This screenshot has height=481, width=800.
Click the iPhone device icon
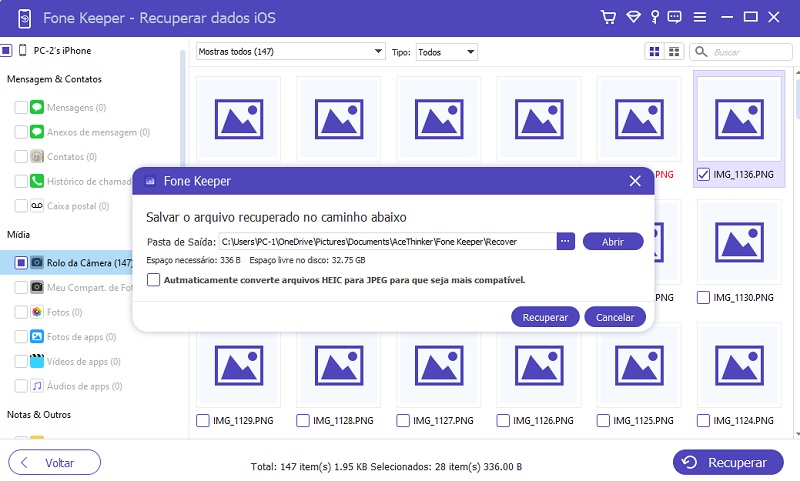(x=22, y=50)
